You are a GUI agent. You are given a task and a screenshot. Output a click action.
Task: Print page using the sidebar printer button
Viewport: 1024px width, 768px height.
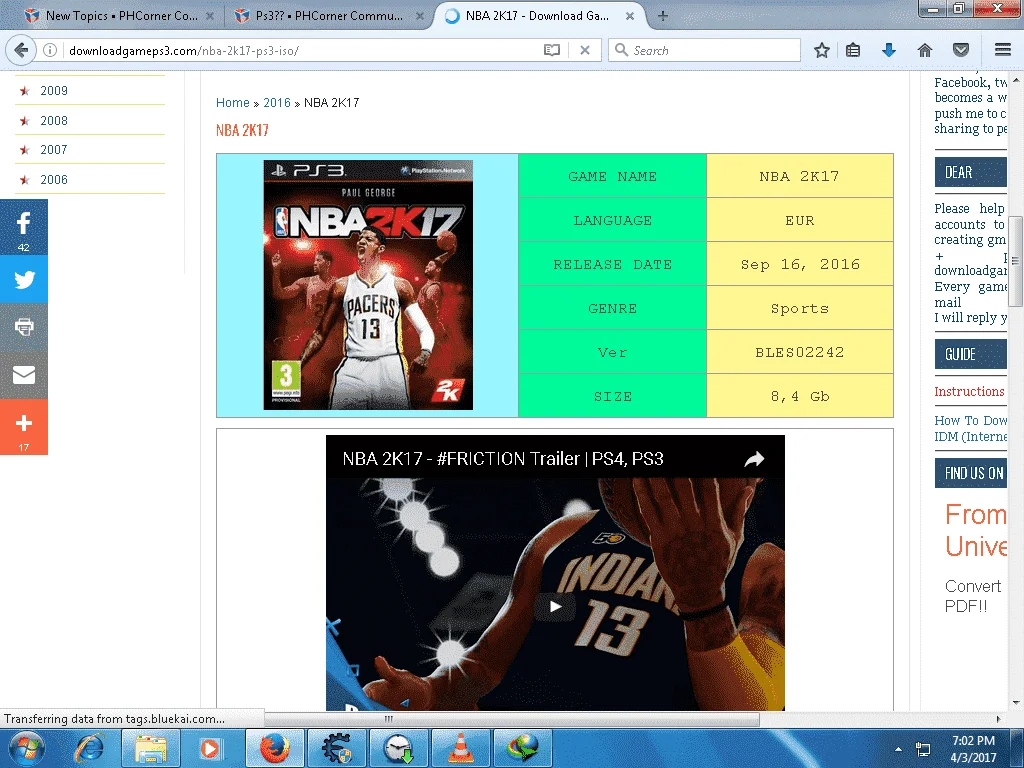(x=24, y=327)
